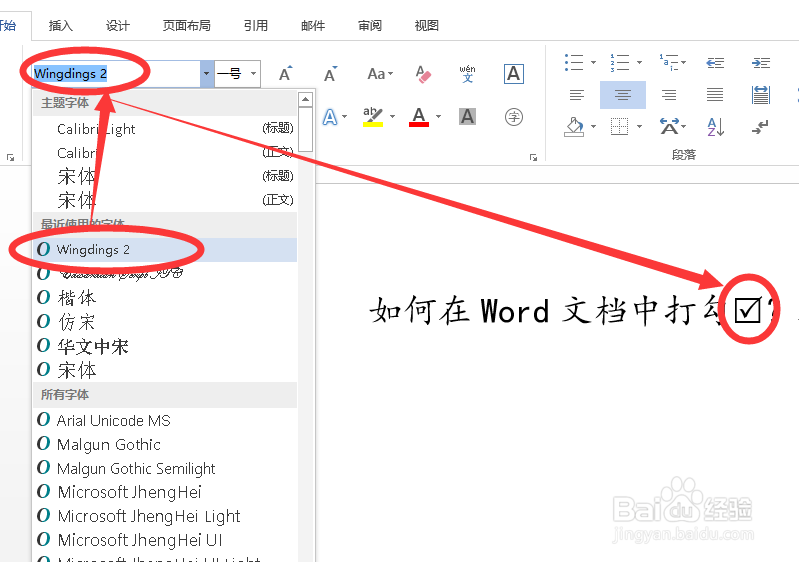The image size is (799, 562).
Task: Click the Shrink Font icon
Action: (330, 74)
